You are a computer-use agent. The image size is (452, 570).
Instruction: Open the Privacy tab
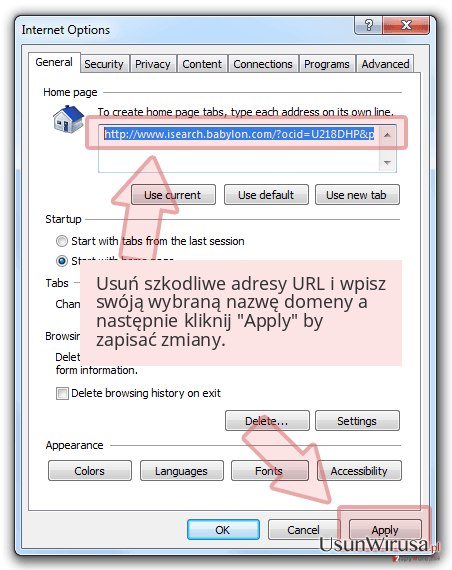coord(152,64)
